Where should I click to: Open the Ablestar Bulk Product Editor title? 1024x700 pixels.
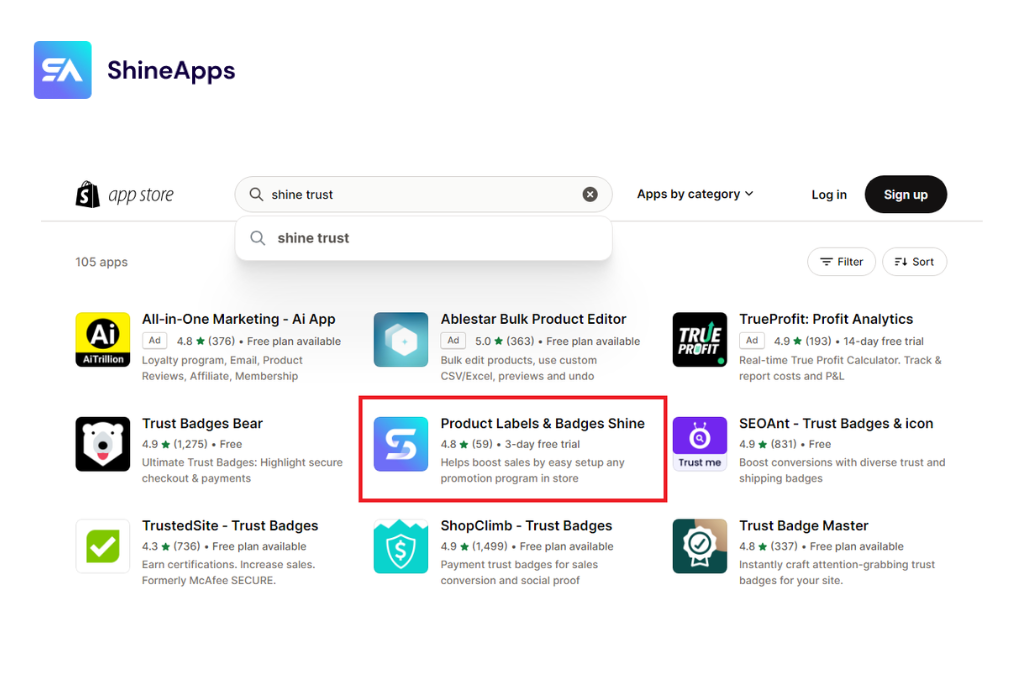533,319
